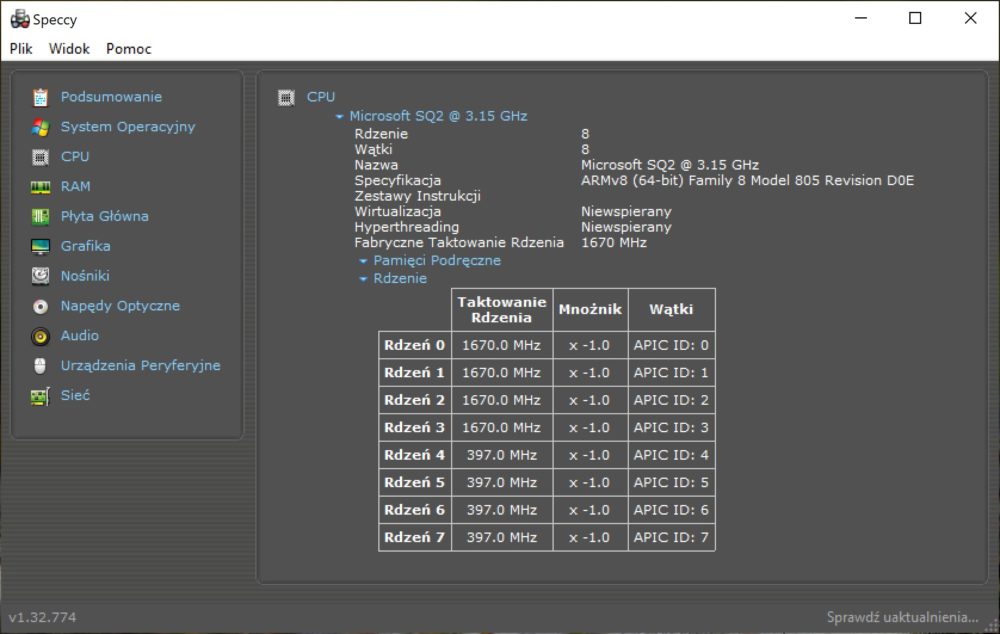
Task: Click the Nośniki hard drive icon
Action: click(40, 276)
